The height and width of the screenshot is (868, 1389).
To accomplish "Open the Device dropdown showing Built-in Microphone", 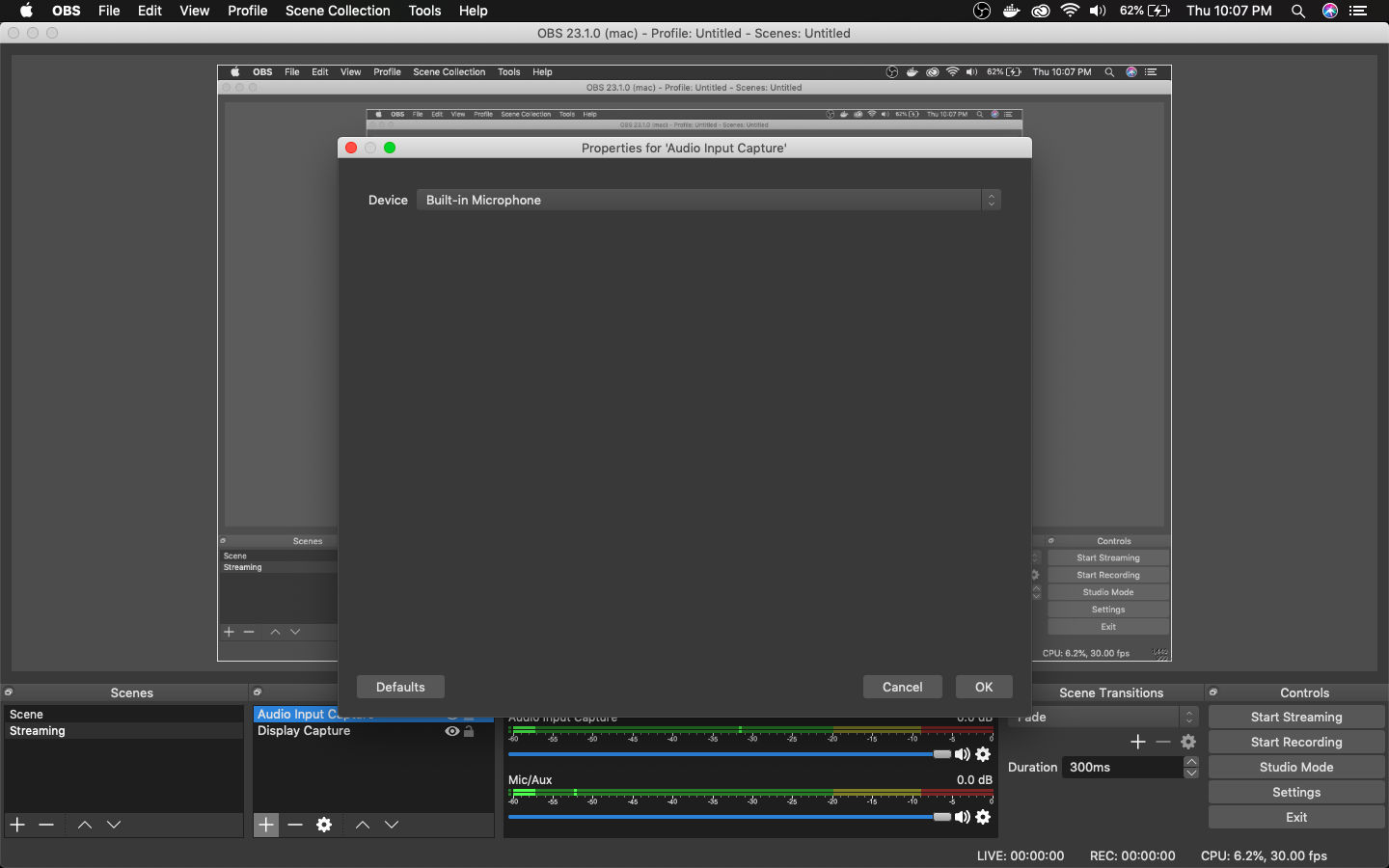I will coord(709,200).
